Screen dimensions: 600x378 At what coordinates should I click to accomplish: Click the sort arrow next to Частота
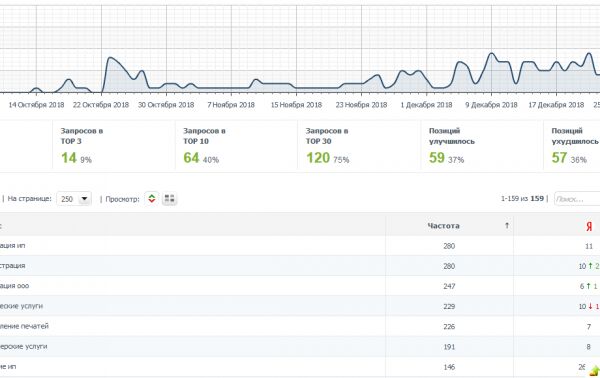pyautogui.click(x=507, y=226)
